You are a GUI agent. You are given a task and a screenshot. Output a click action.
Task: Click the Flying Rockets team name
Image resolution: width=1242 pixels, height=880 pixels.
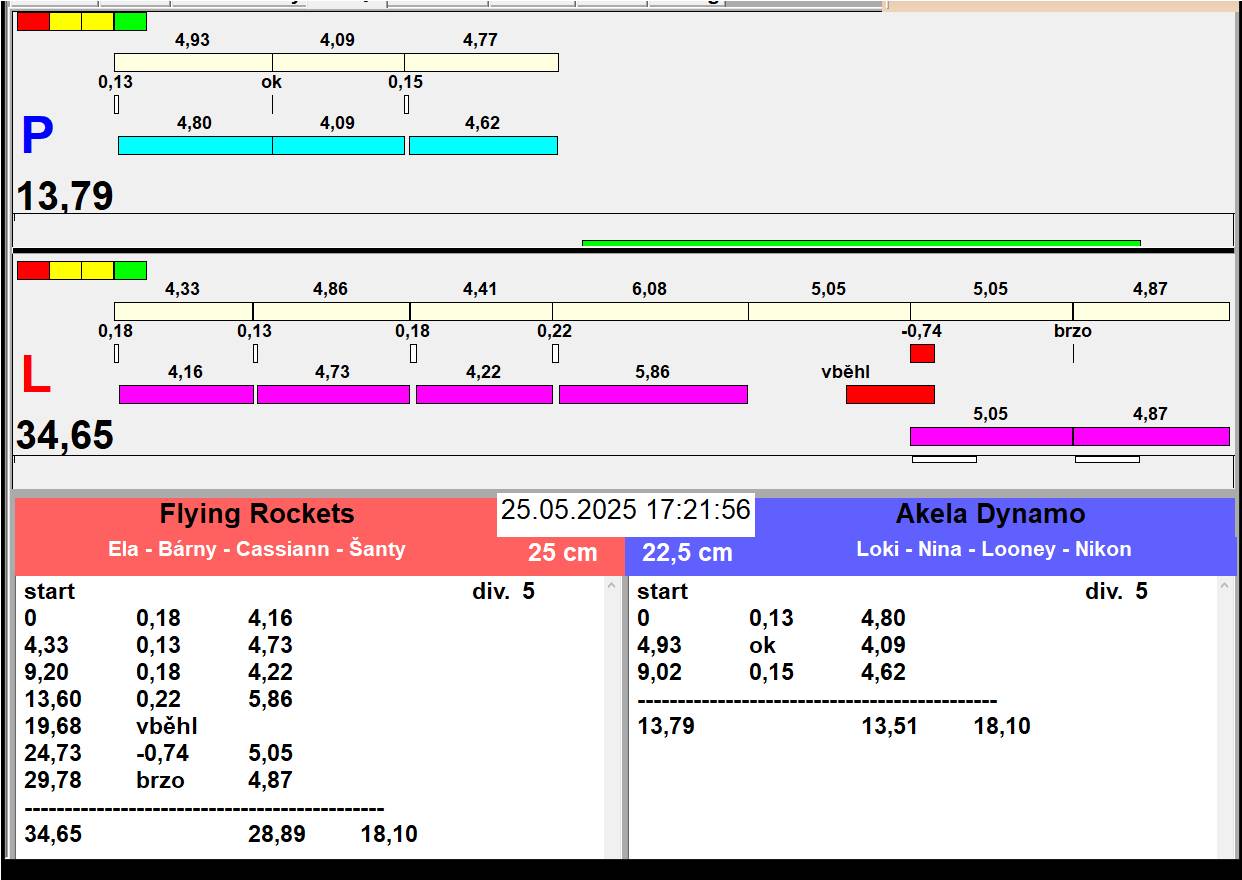[257, 514]
